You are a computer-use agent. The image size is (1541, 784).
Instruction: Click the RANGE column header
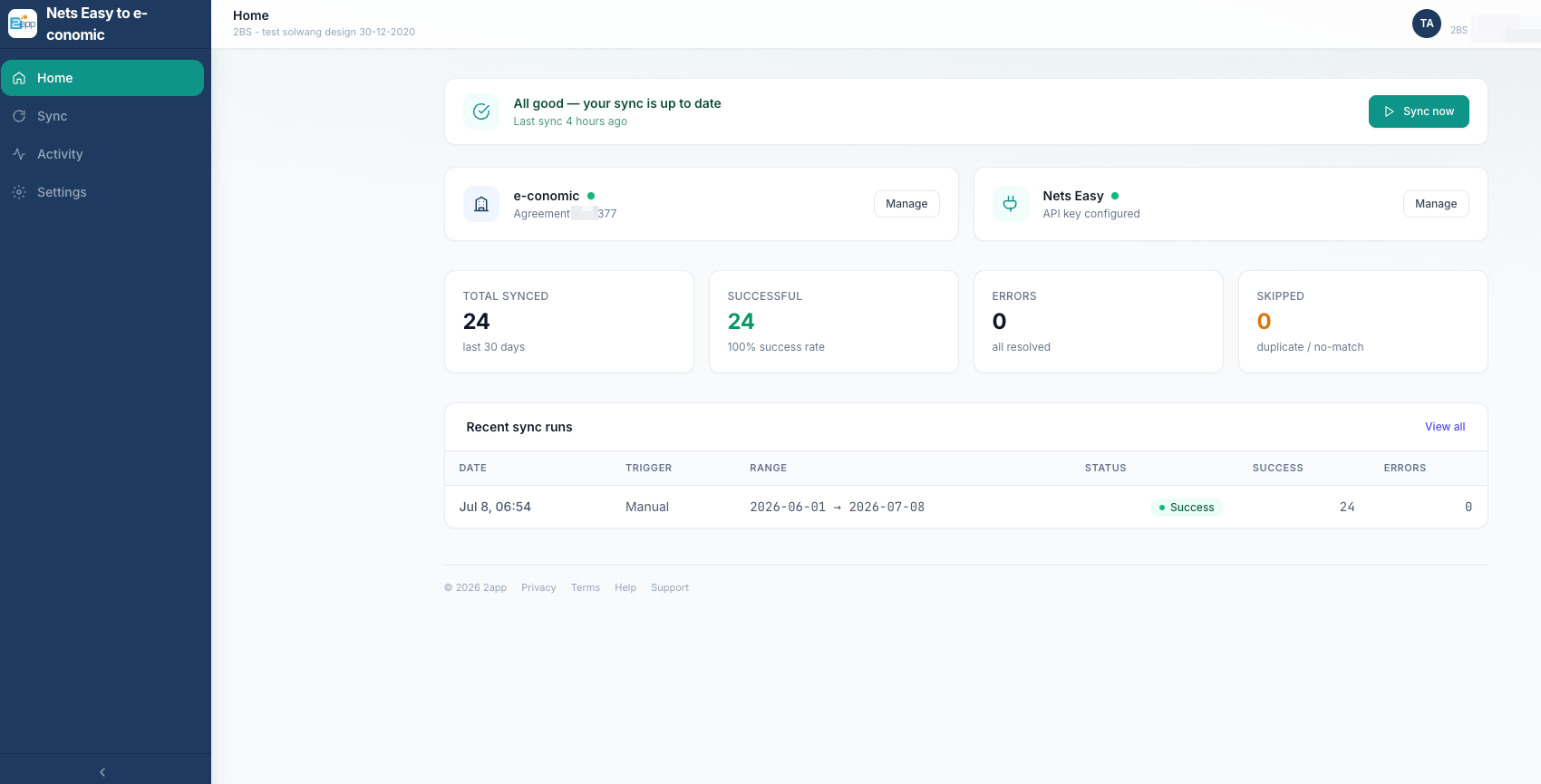(x=769, y=469)
